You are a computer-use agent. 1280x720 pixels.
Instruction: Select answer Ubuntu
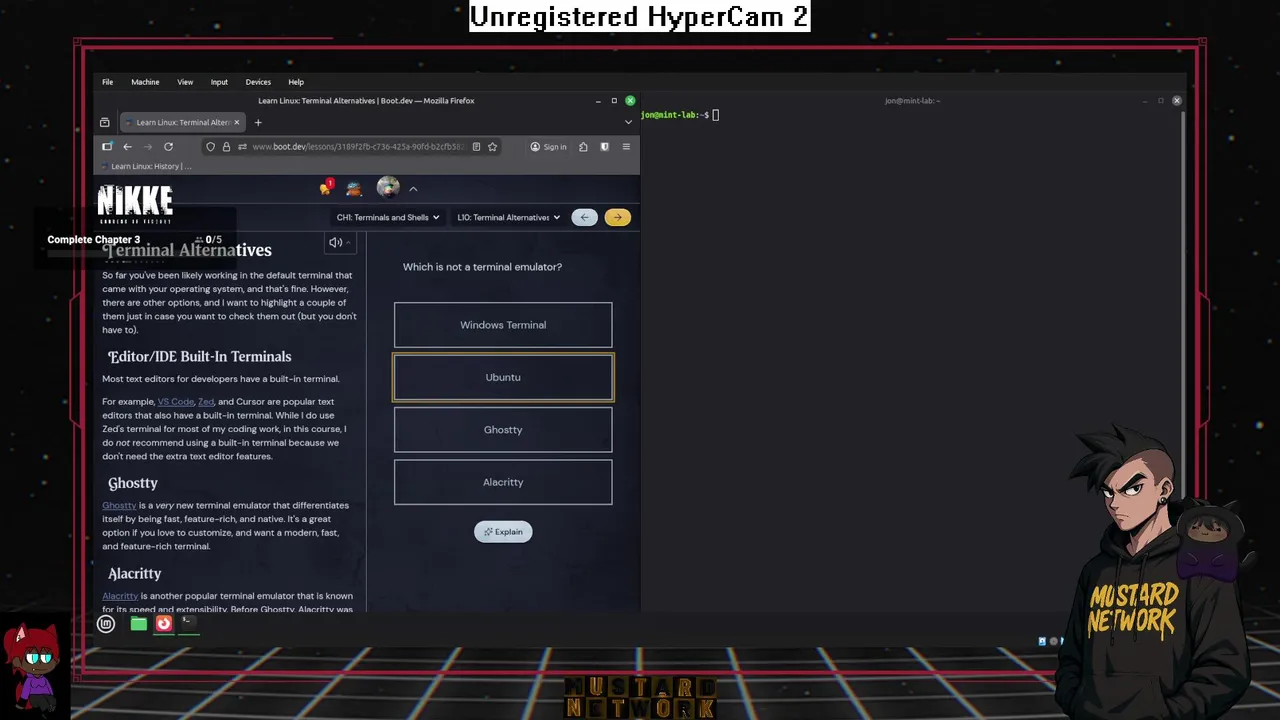click(x=503, y=377)
